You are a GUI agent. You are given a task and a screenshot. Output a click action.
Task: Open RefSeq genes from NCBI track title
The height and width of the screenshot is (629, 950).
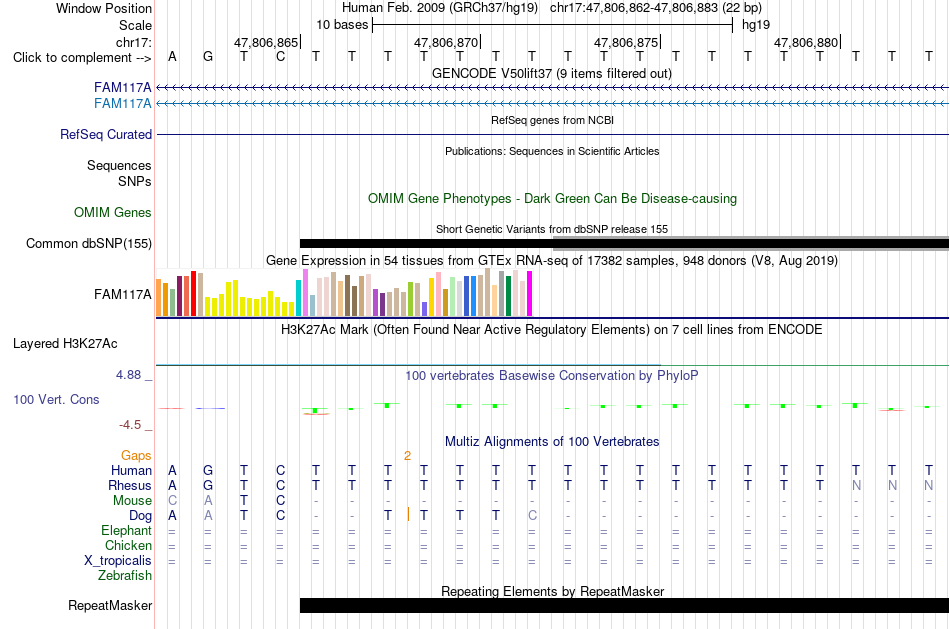[x=552, y=120]
